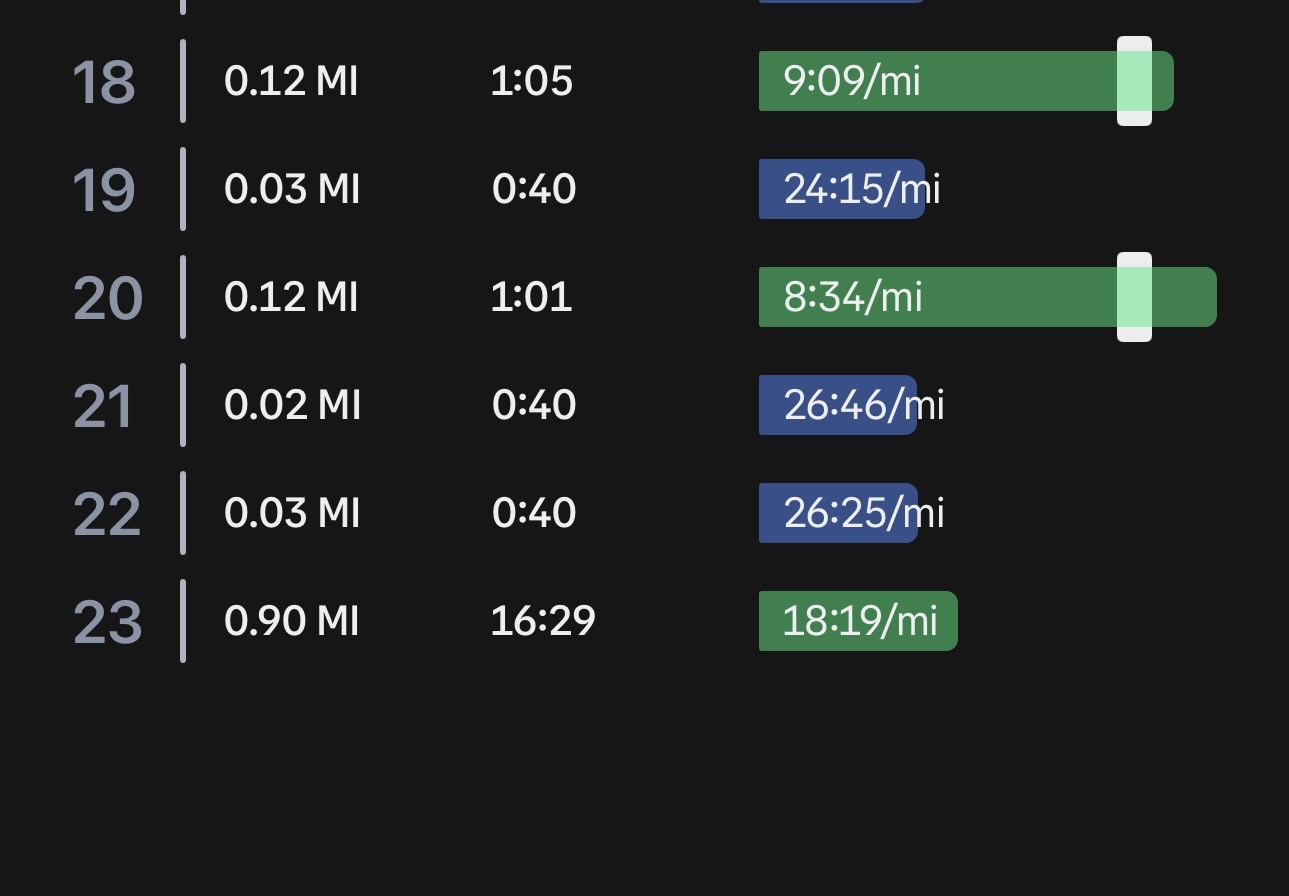Click lap number 23
The height and width of the screenshot is (896, 1289).
pyautogui.click(x=107, y=622)
